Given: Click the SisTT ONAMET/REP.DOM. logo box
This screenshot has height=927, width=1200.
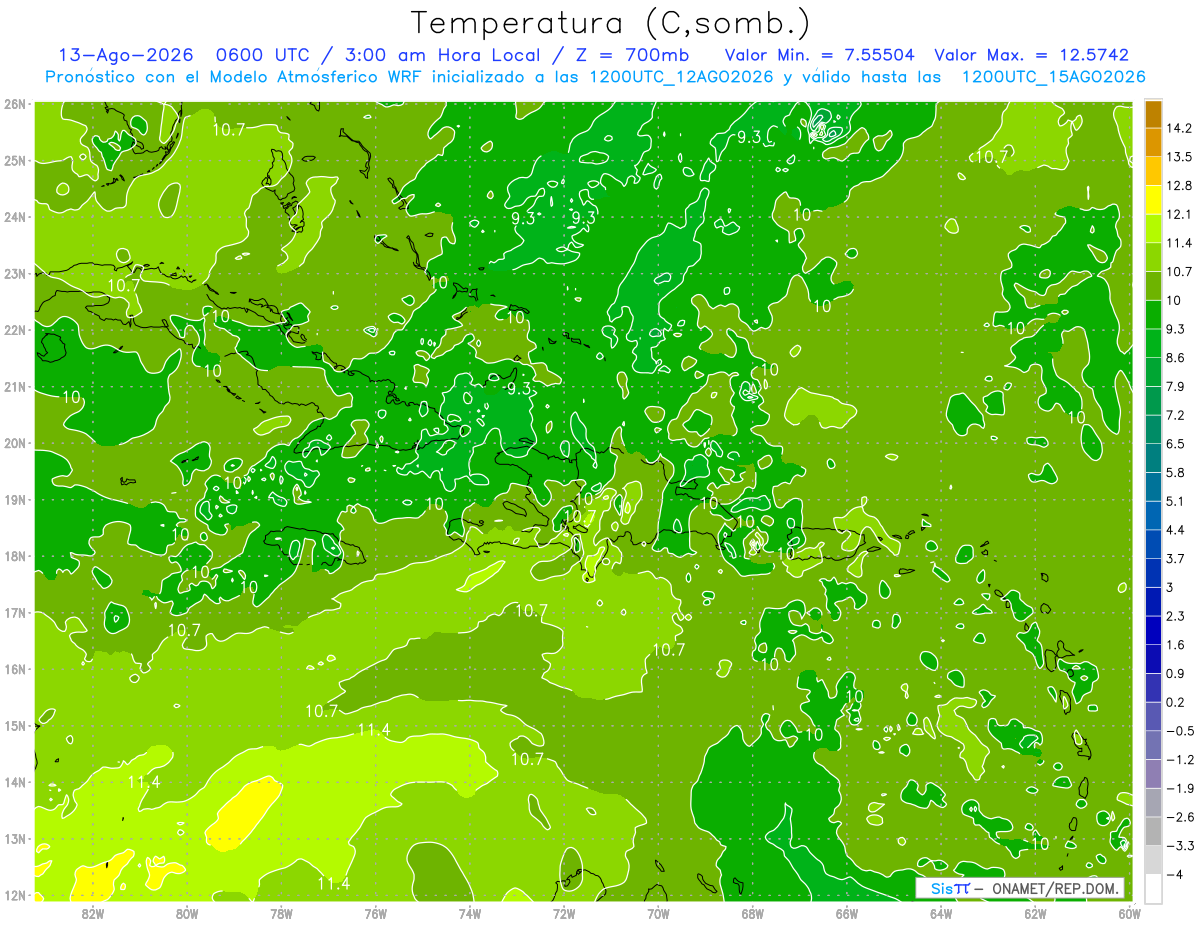Looking at the screenshot, I should coord(1020,888).
